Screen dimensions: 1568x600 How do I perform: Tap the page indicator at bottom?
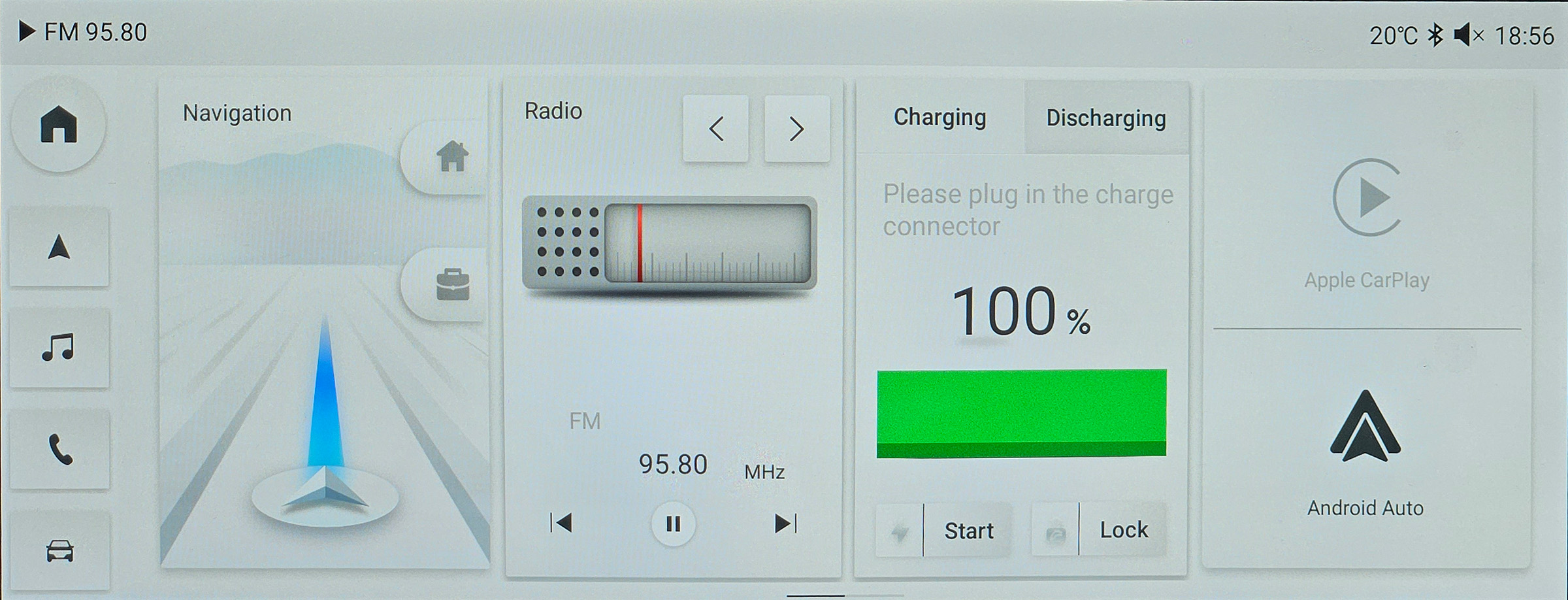pyautogui.click(x=845, y=595)
